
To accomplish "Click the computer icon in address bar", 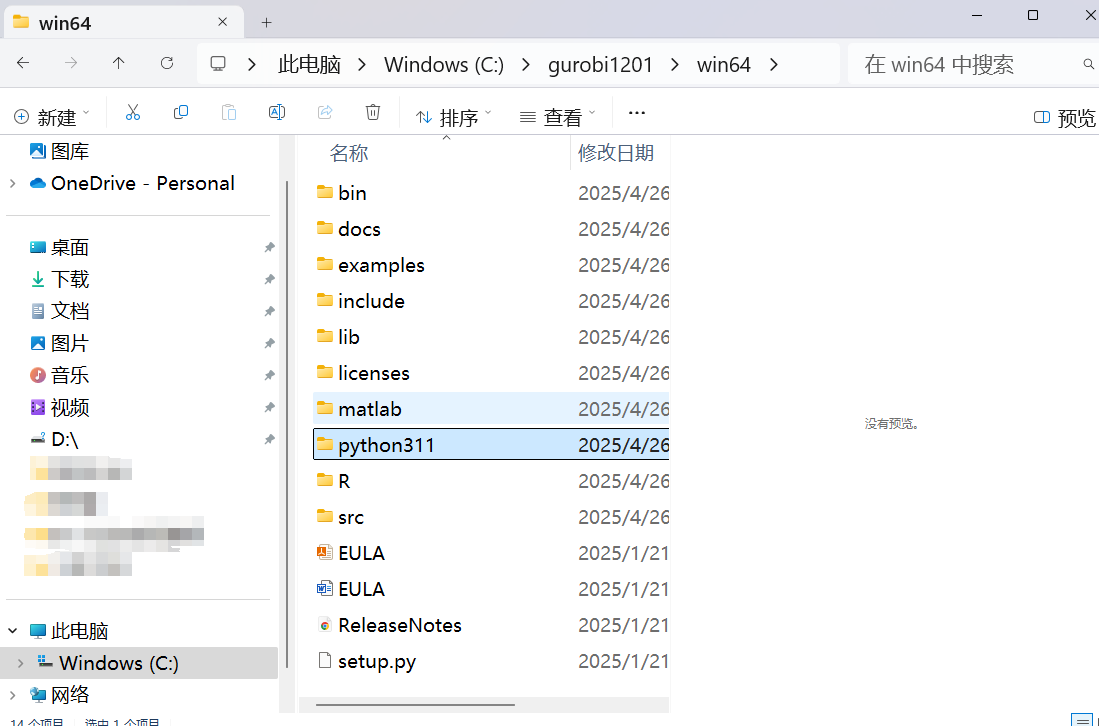I will [218, 64].
